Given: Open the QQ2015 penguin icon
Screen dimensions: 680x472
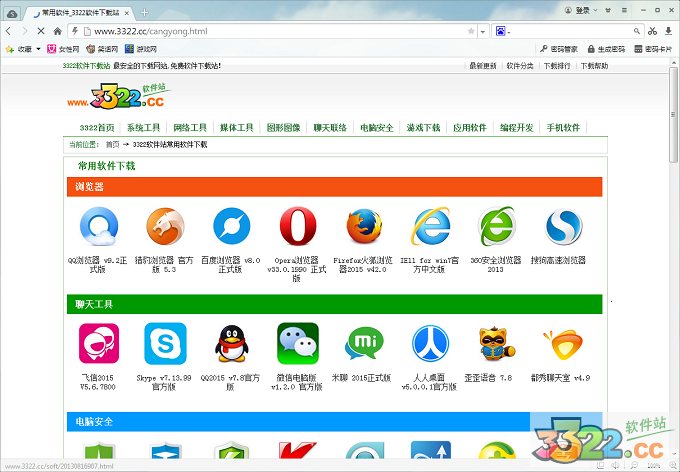Looking at the screenshot, I should (232, 344).
